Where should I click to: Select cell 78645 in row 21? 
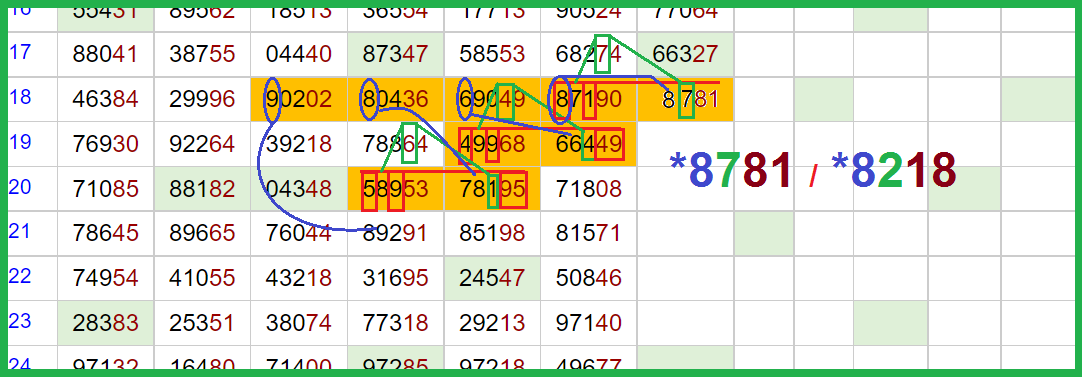pyautogui.click(x=106, y=233)
